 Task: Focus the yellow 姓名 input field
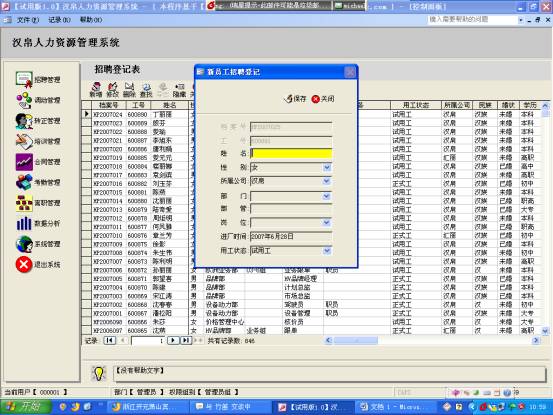[x=291, y=153]
